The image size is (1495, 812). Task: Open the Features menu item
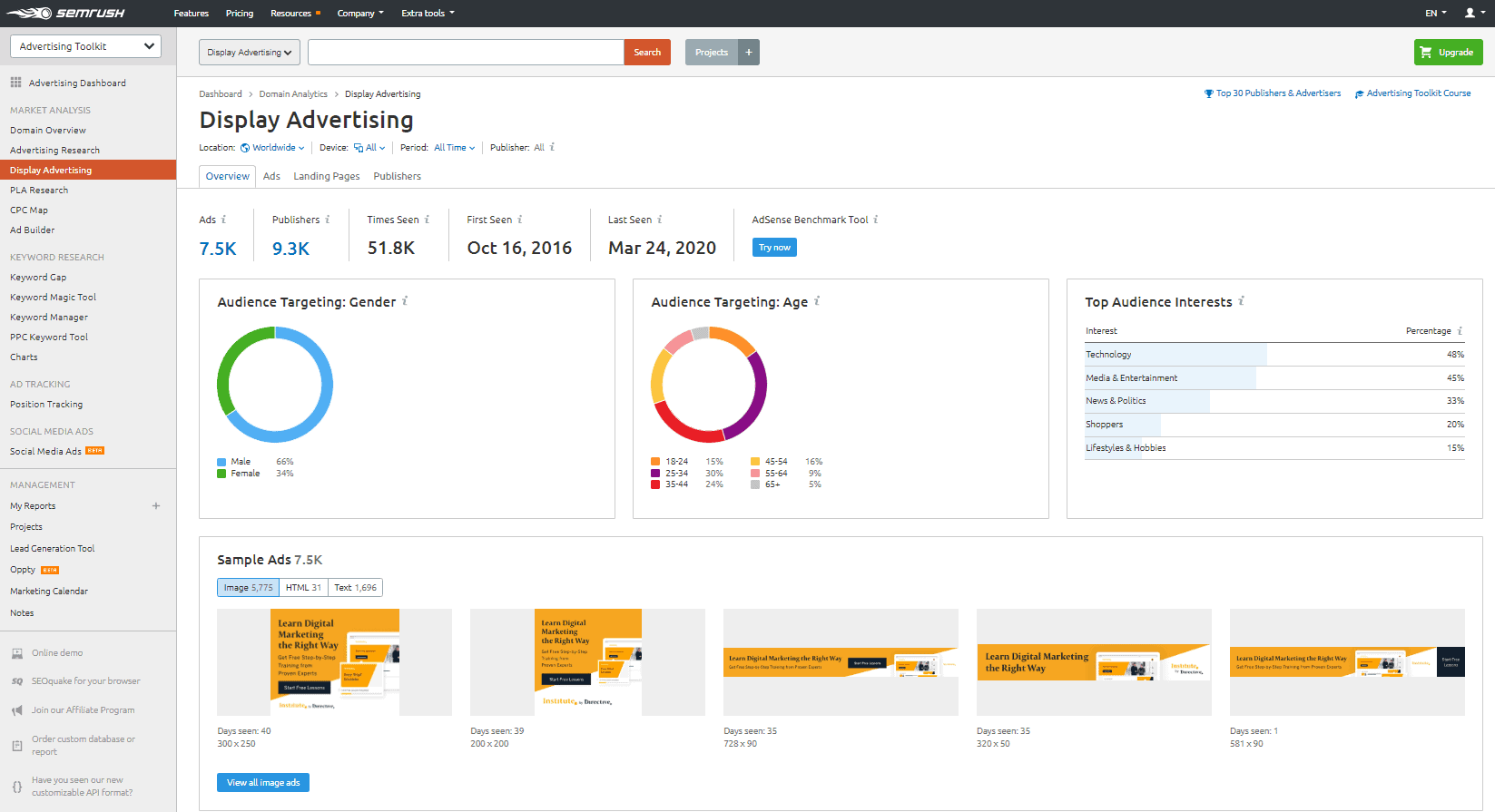[x=192, y=14]
